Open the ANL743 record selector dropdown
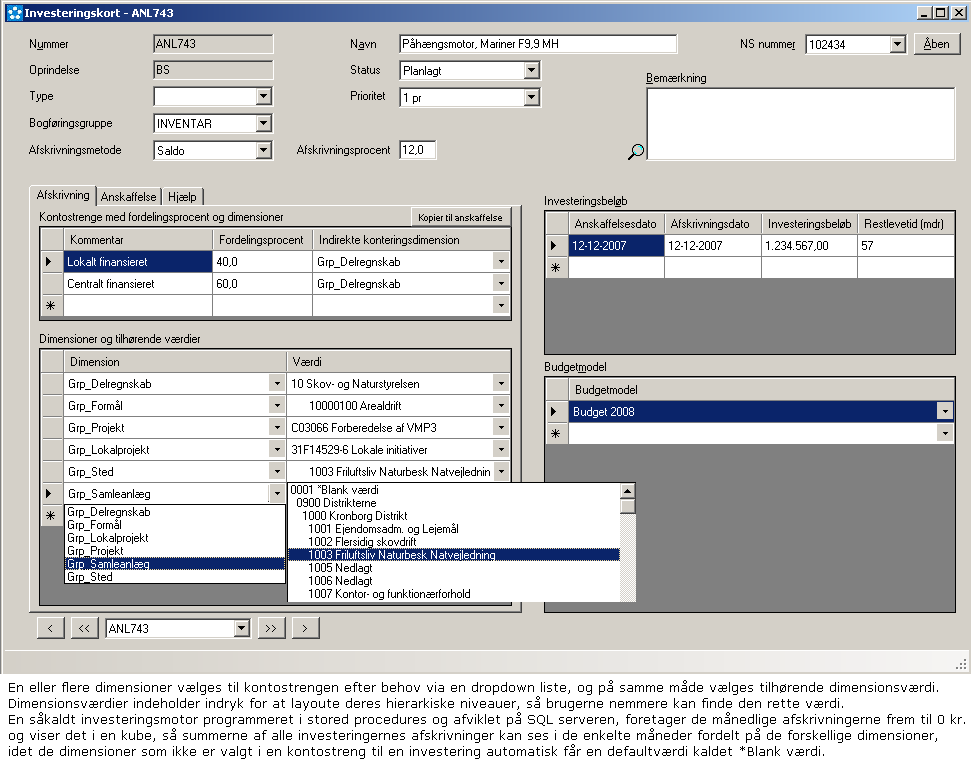971x766 pixels. [x=242, y=629]
